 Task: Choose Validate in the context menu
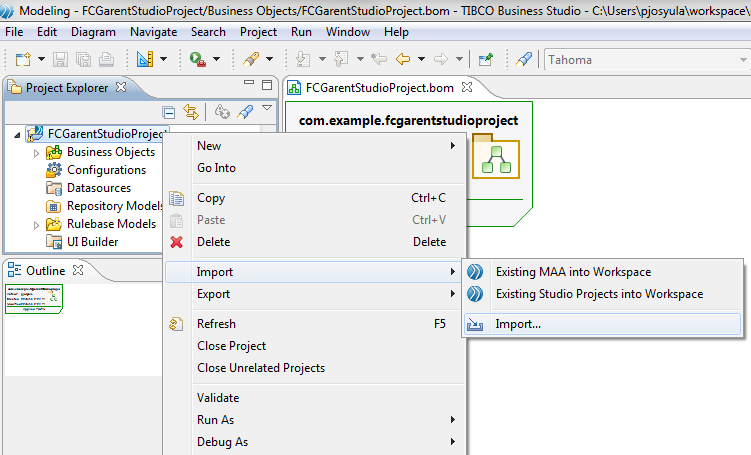[x=314, y=398]
